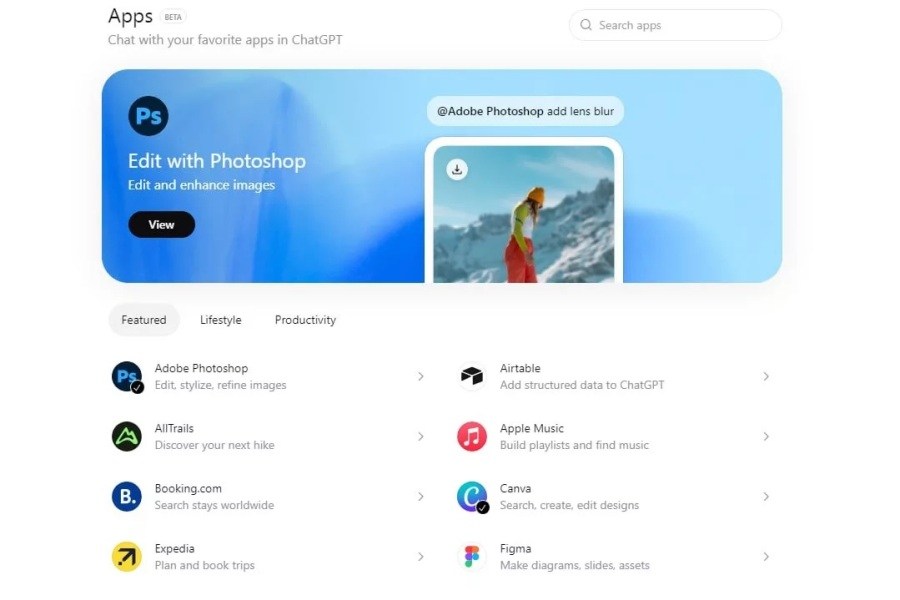
Task: Expand the Adobe Photoshop row chevron
Action: pyautogui.click(x=421, y=377)
